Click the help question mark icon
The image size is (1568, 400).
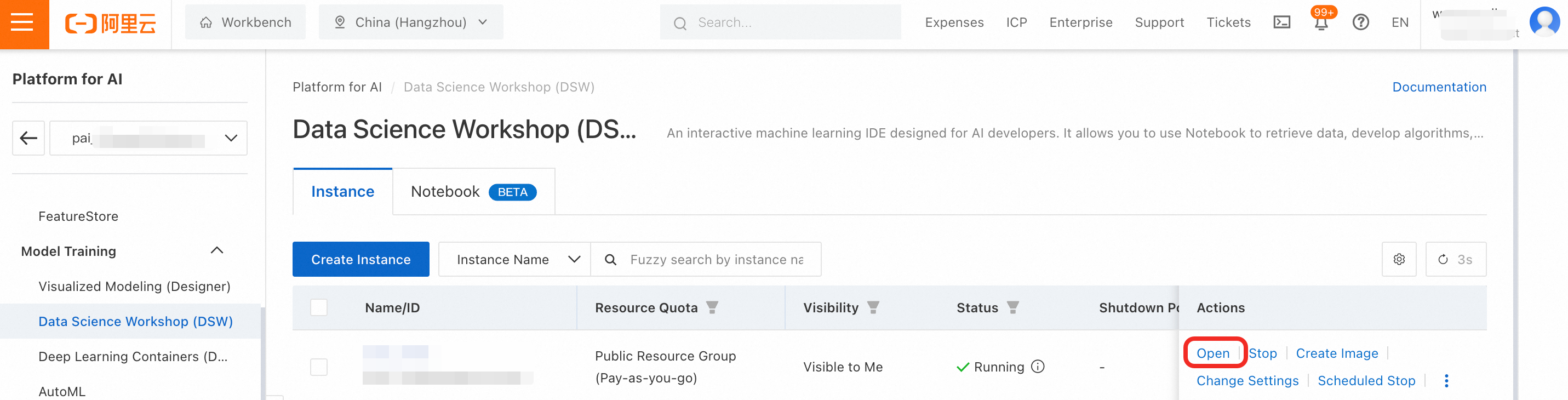point(1360,22)
